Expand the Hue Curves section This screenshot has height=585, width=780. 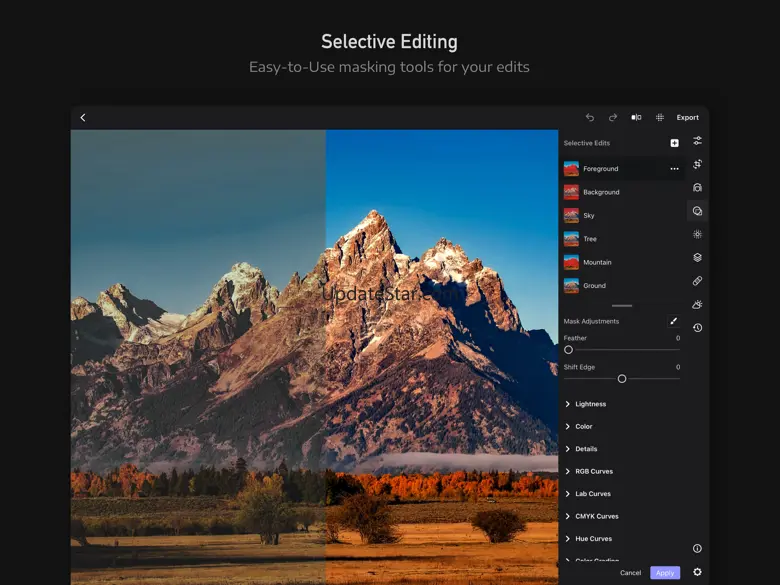tap(593, 539)
